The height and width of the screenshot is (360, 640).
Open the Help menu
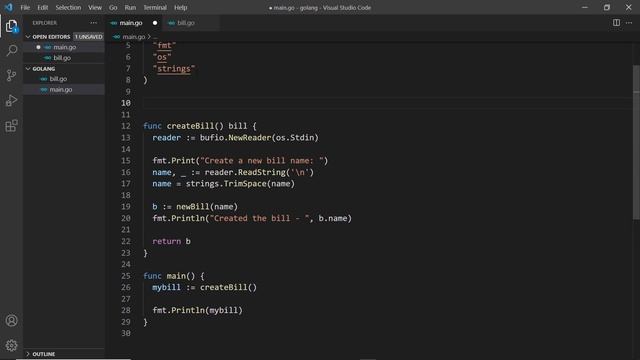[180, 7]
